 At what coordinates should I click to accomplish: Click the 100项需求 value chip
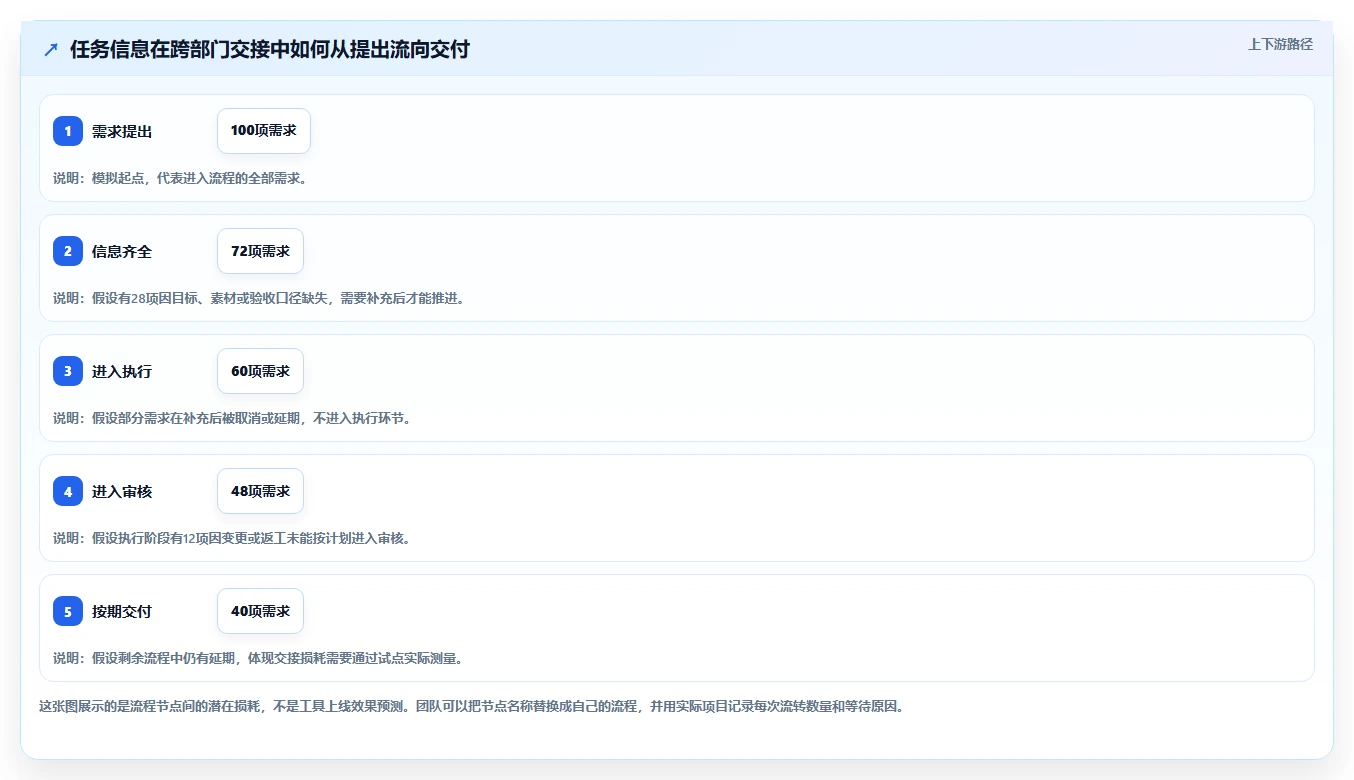[264, 131]
